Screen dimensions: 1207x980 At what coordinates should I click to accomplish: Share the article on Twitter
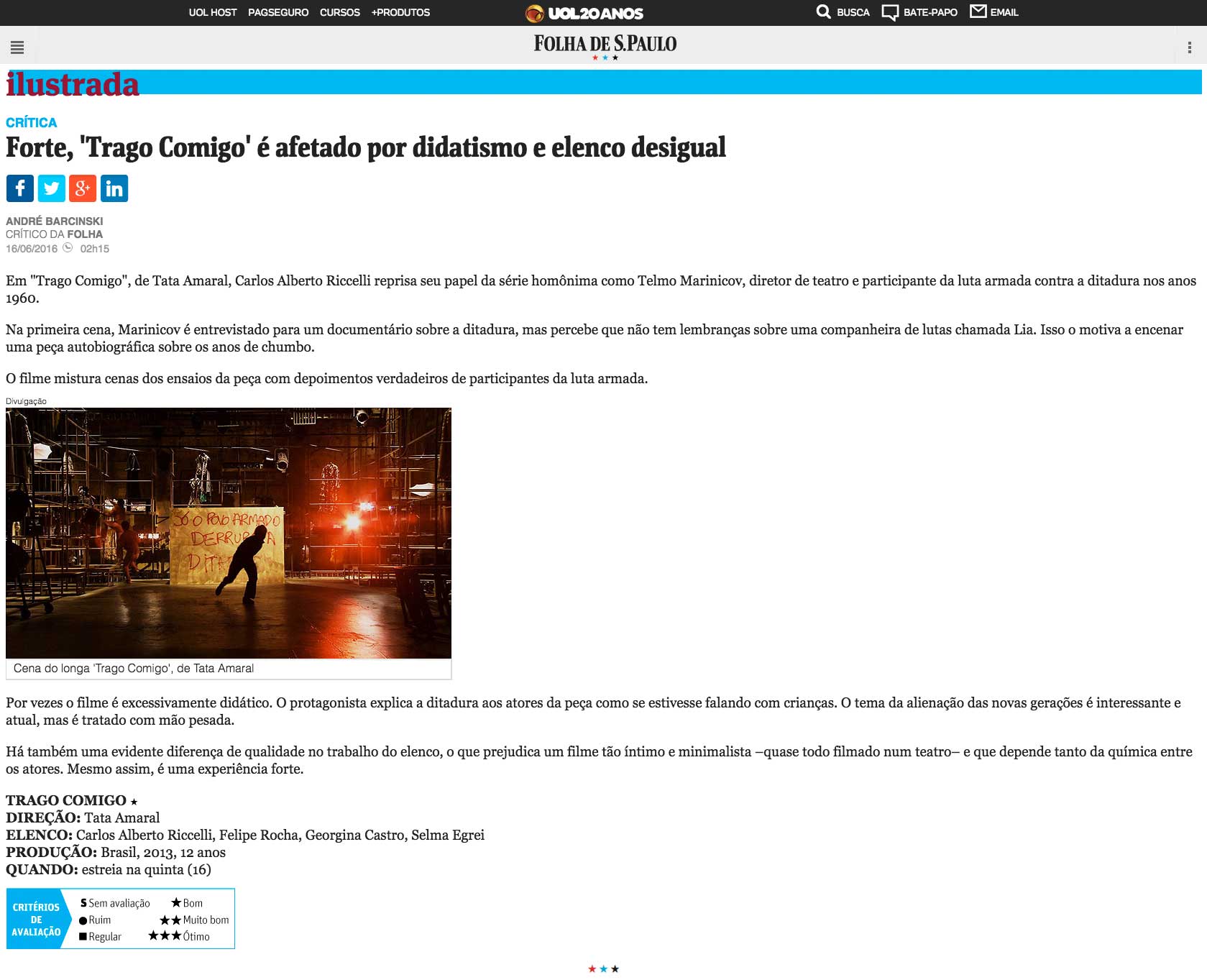(52, 188)
